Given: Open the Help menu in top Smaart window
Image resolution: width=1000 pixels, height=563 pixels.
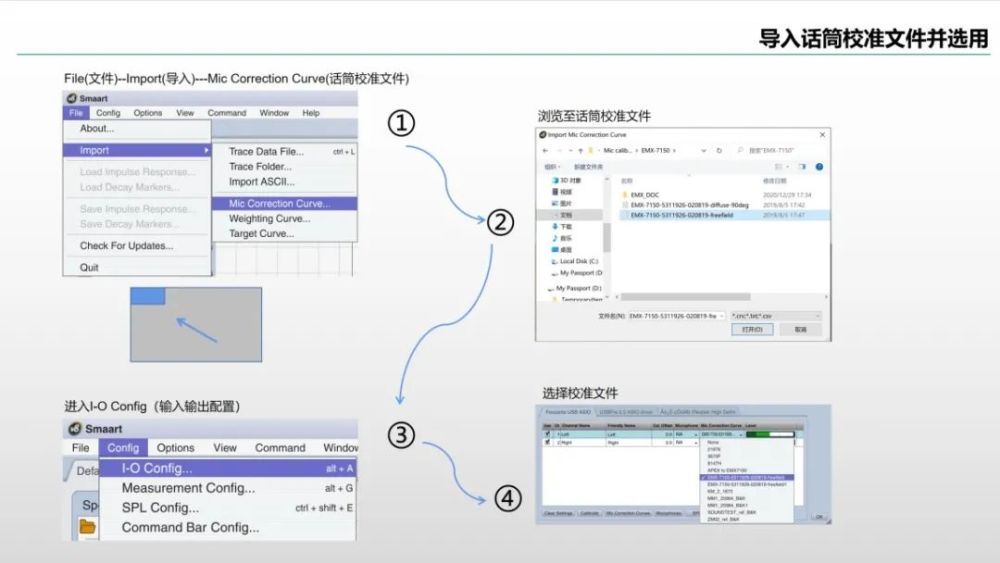Looking at the screenshot, I should (311, 113).
